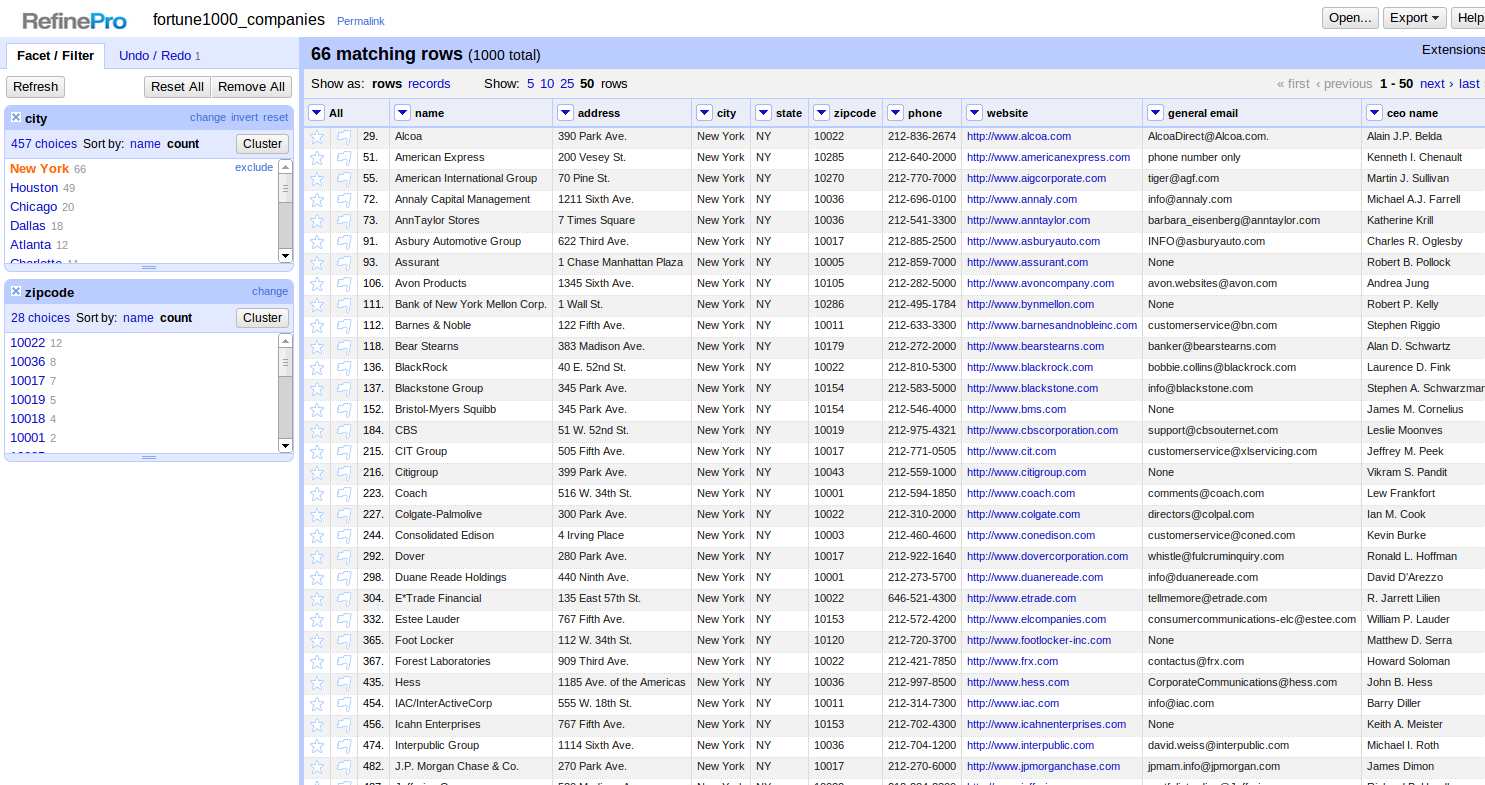Flag the Estee Lauder row
This screenshot has height=785, width=1485.
(x=344, y=620)
